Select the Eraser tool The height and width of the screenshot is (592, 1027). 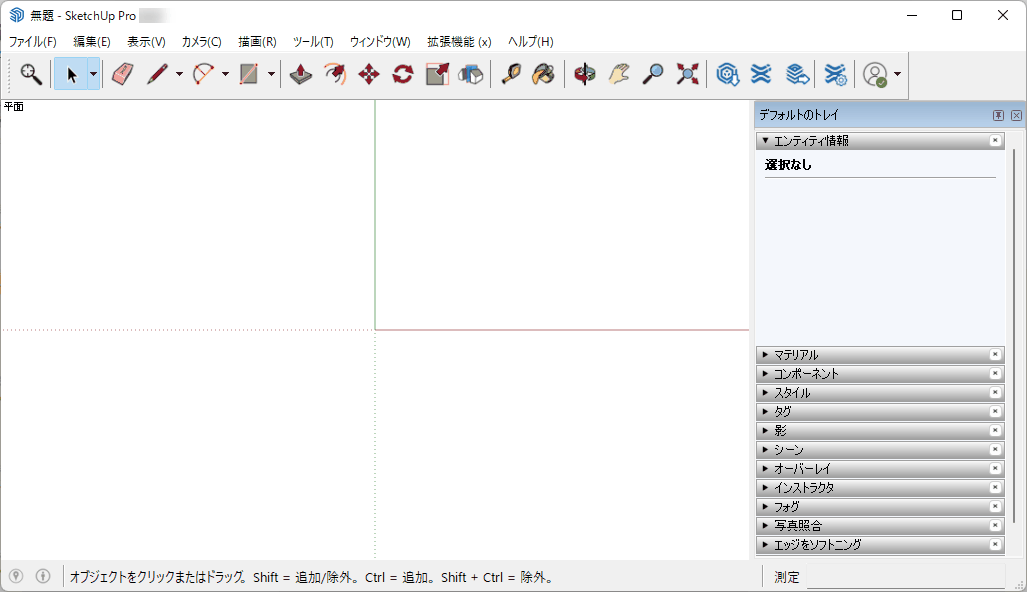point(123,74)
